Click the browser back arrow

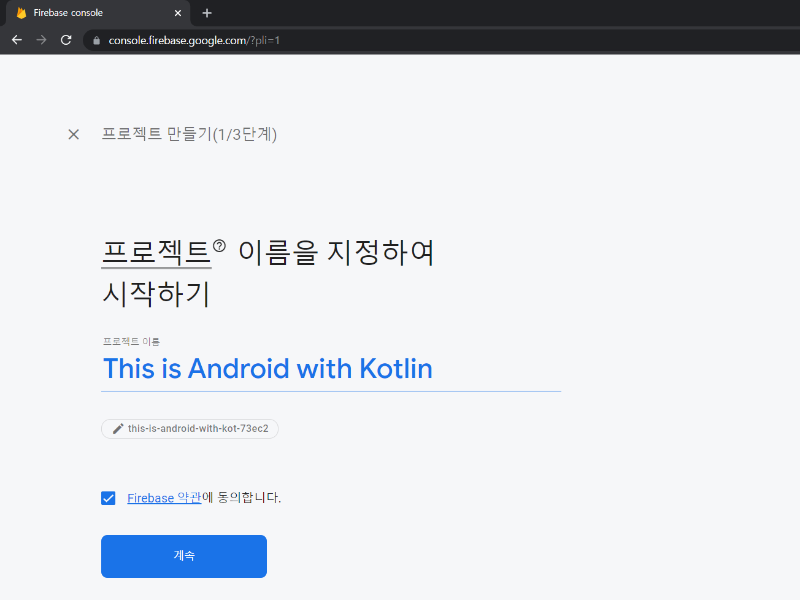[x=17, y=40]
